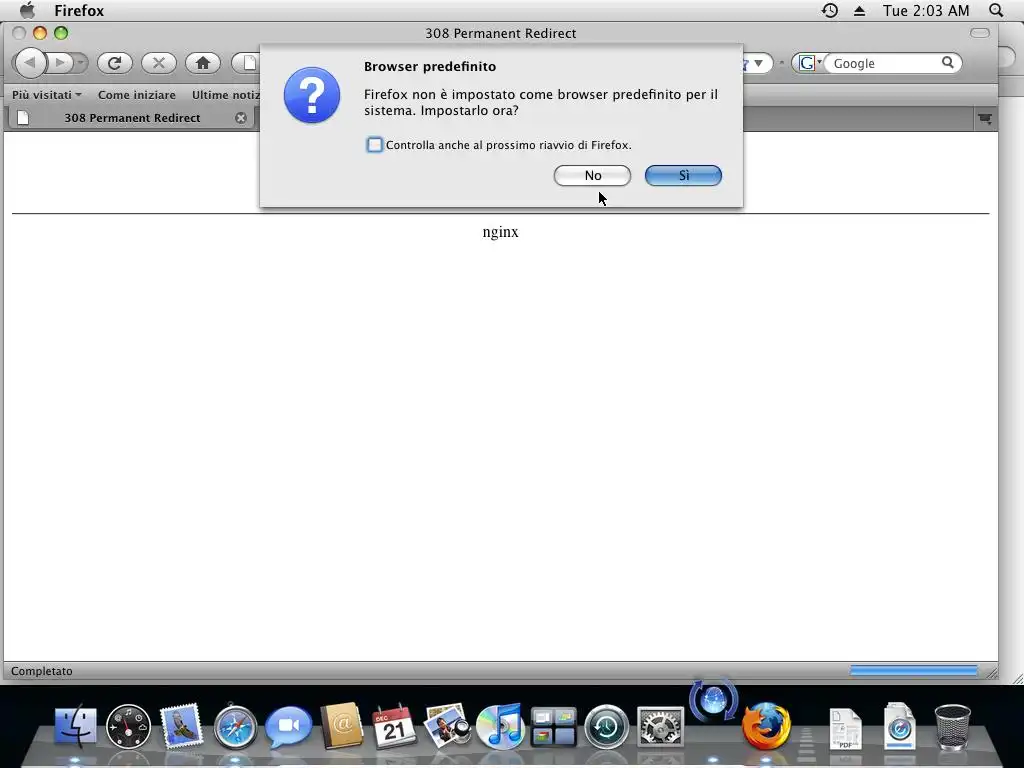The width and height of the screenshot is (1024, 768).
Task: Go forward with the forward arrow
Action: pyautogui.click(x=59, y=63)
